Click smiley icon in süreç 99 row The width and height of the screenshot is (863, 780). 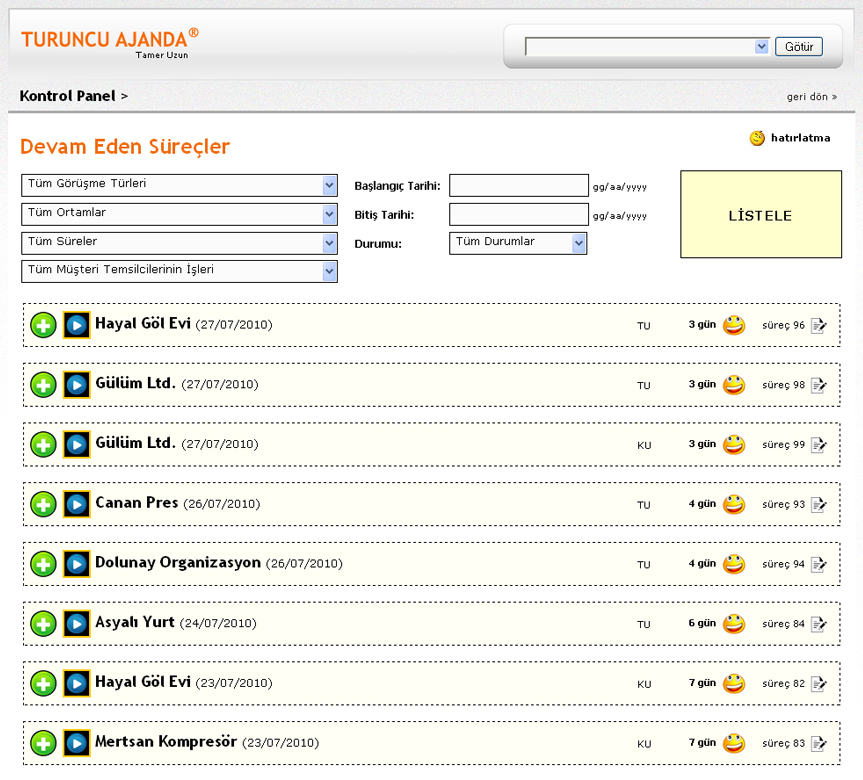(x=734, y=444)
